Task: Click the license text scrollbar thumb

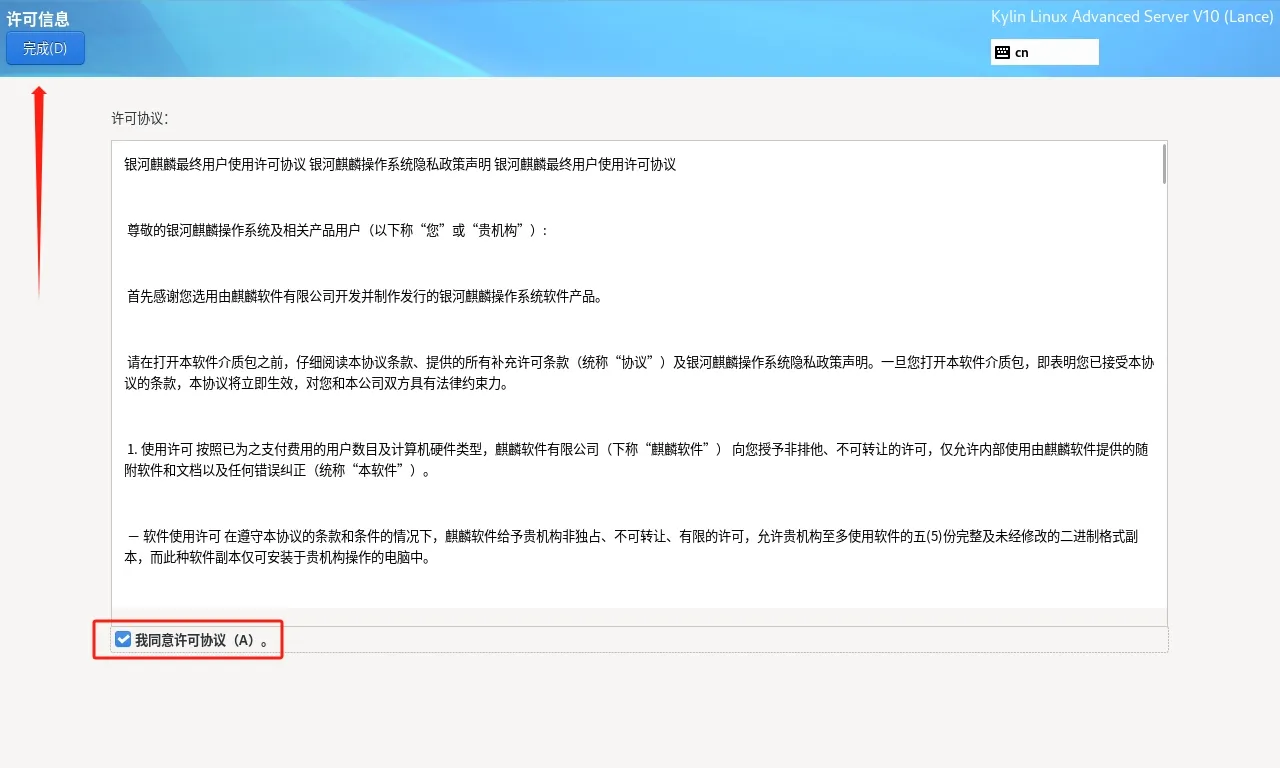Action: pos(1163,164)
